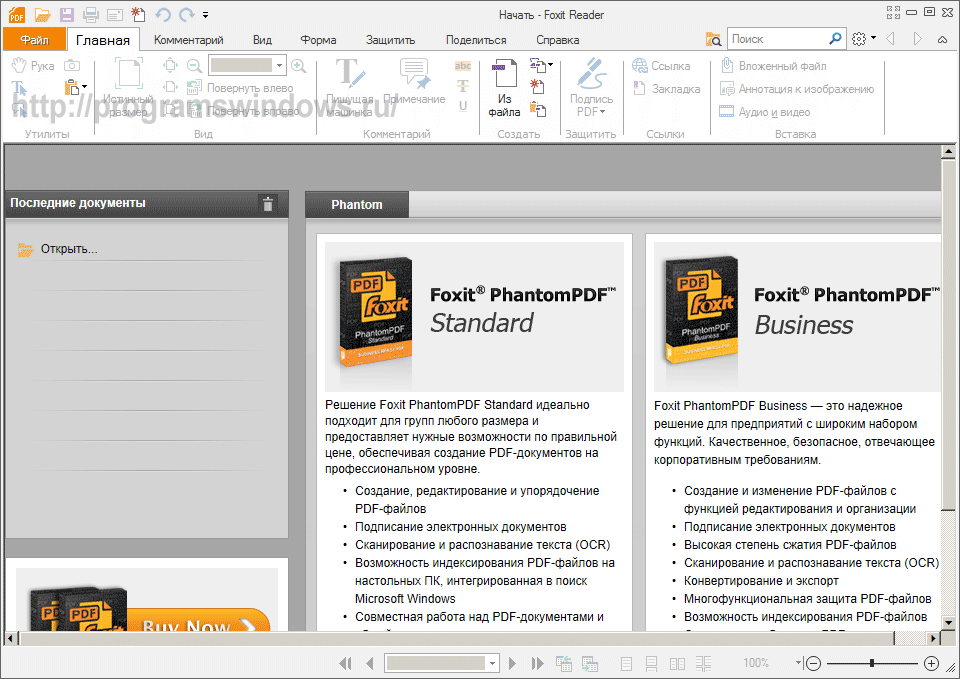Go to last page with double-arrow icon
Viewport: 960px width, 679px height.
[x=538, y=663]
